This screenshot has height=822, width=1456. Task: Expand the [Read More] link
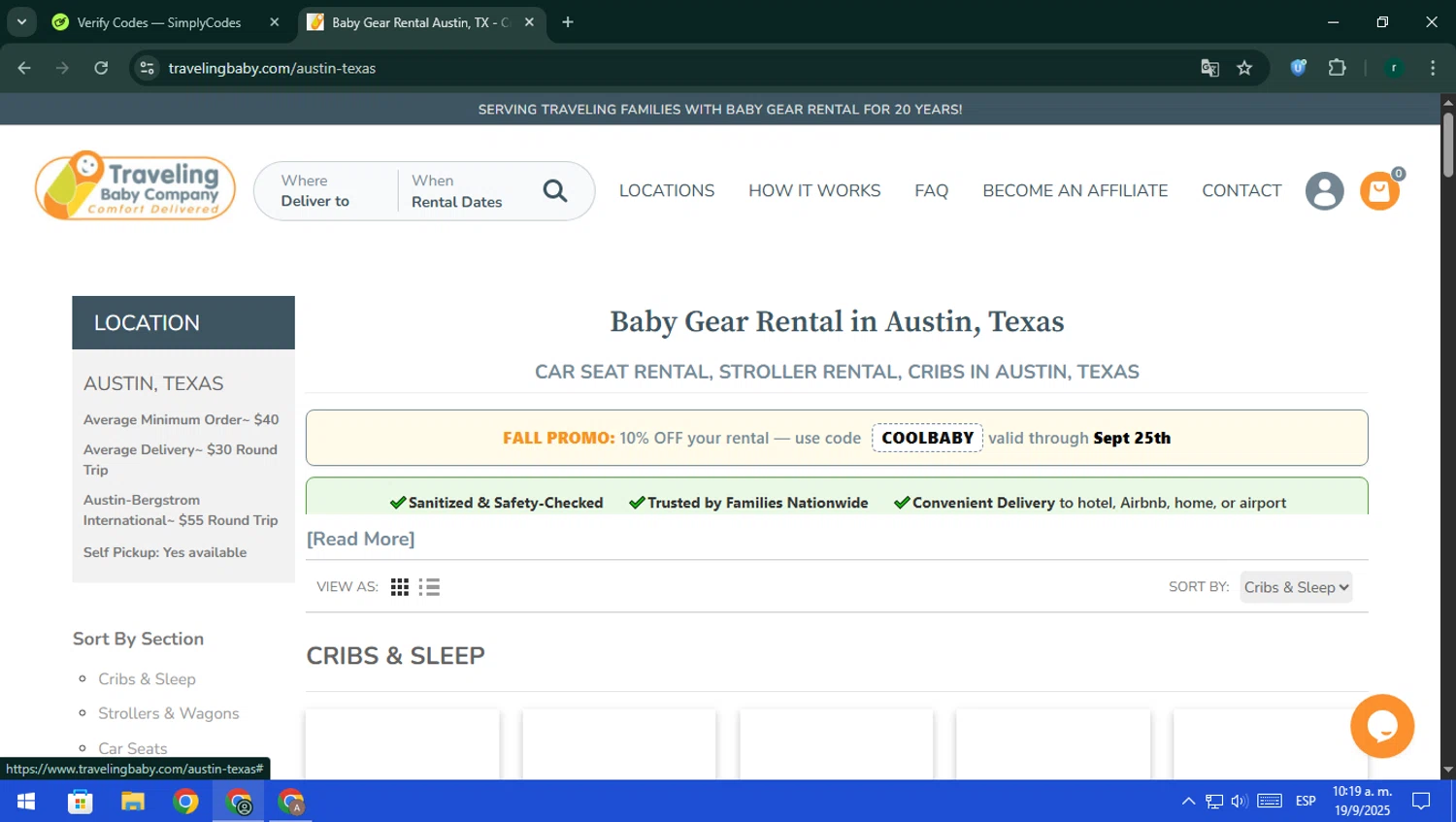click(x=360, y=539)
